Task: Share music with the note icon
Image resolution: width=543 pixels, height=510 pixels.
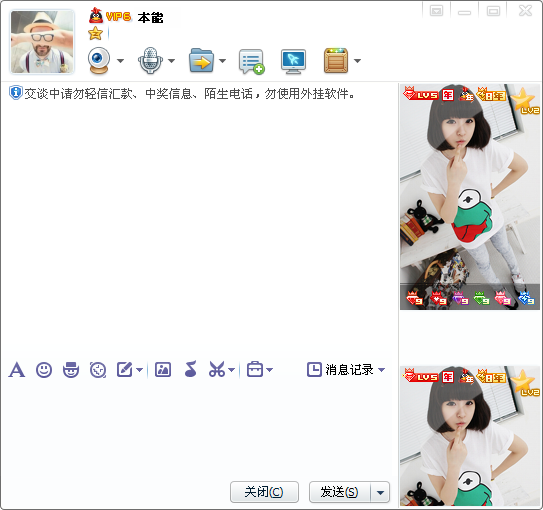Action: (x=190, y=369)
